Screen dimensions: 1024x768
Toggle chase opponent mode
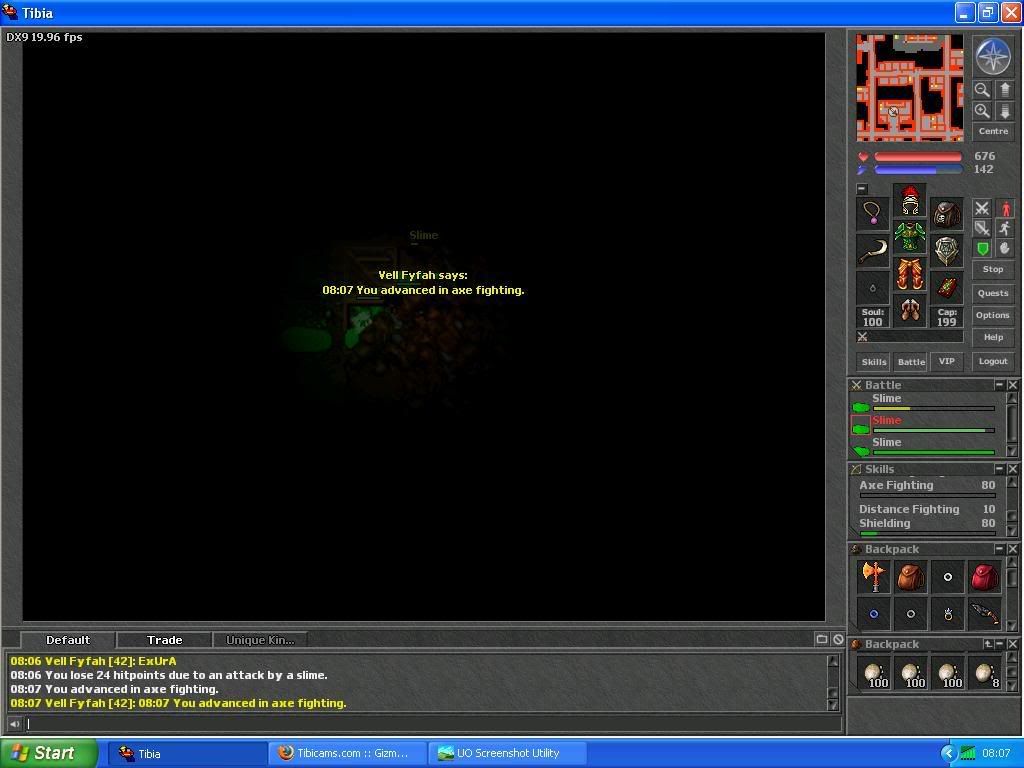click(x=1005, y=228)
